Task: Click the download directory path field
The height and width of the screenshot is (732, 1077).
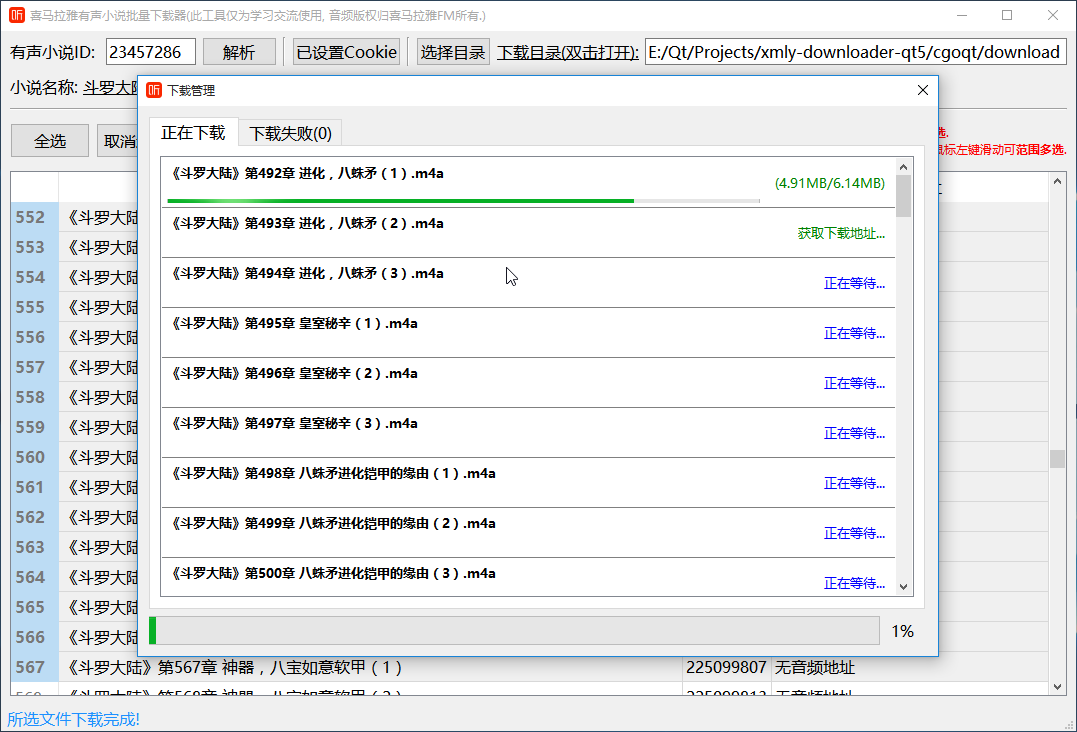Action: pyautogui.click(x=855, y=52)
